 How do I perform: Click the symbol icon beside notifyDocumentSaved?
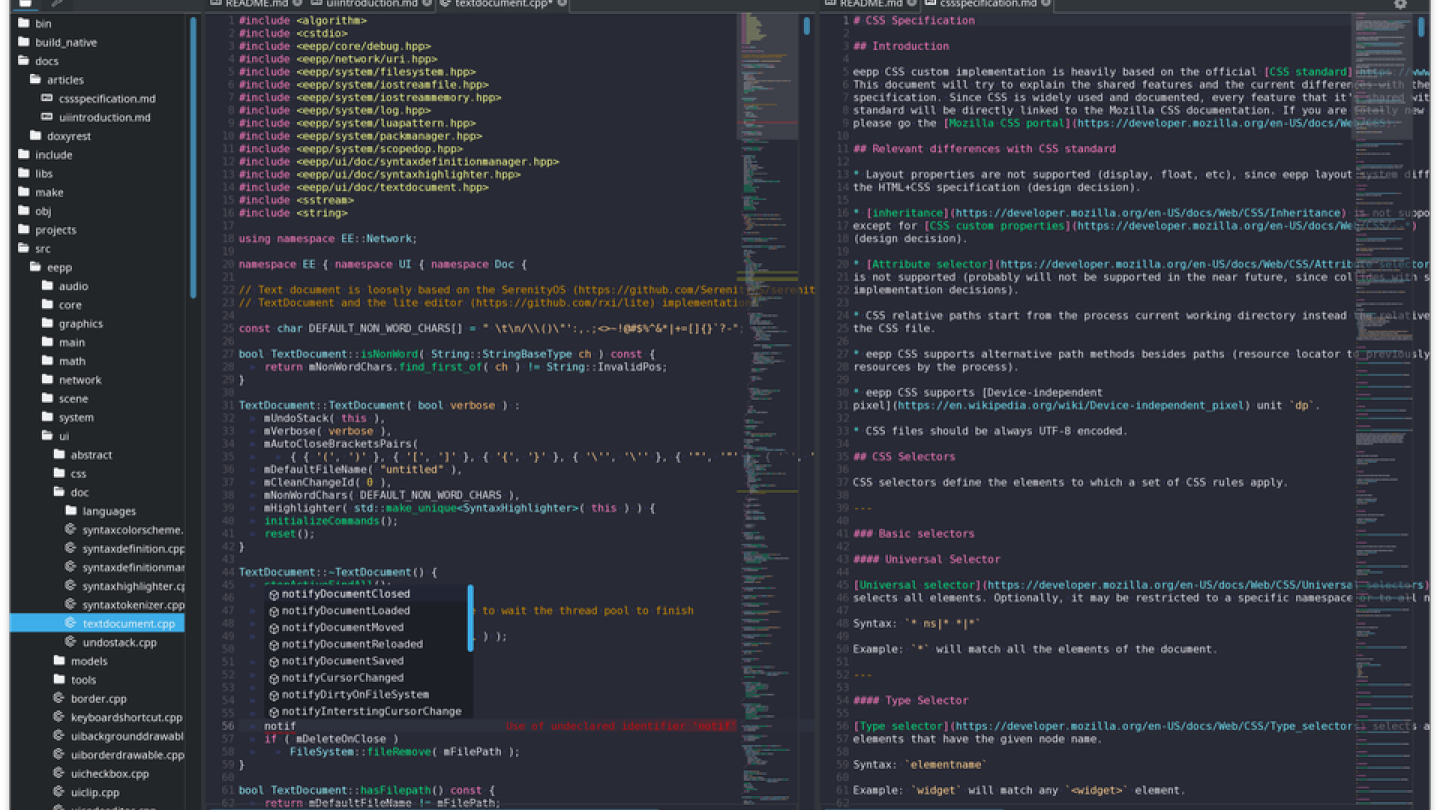[x=274, y=661]
